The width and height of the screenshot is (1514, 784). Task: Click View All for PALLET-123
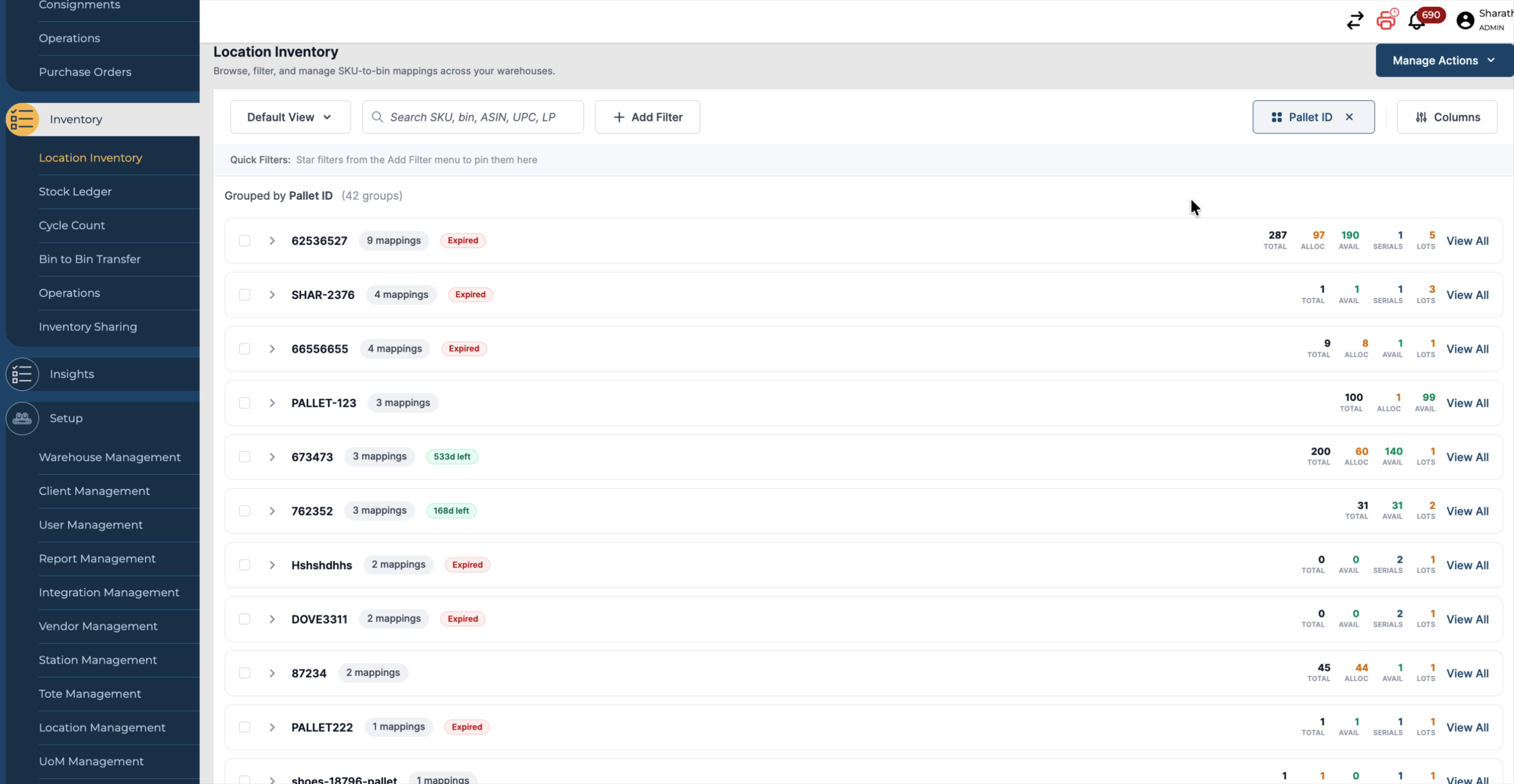tap(1468, 403)
